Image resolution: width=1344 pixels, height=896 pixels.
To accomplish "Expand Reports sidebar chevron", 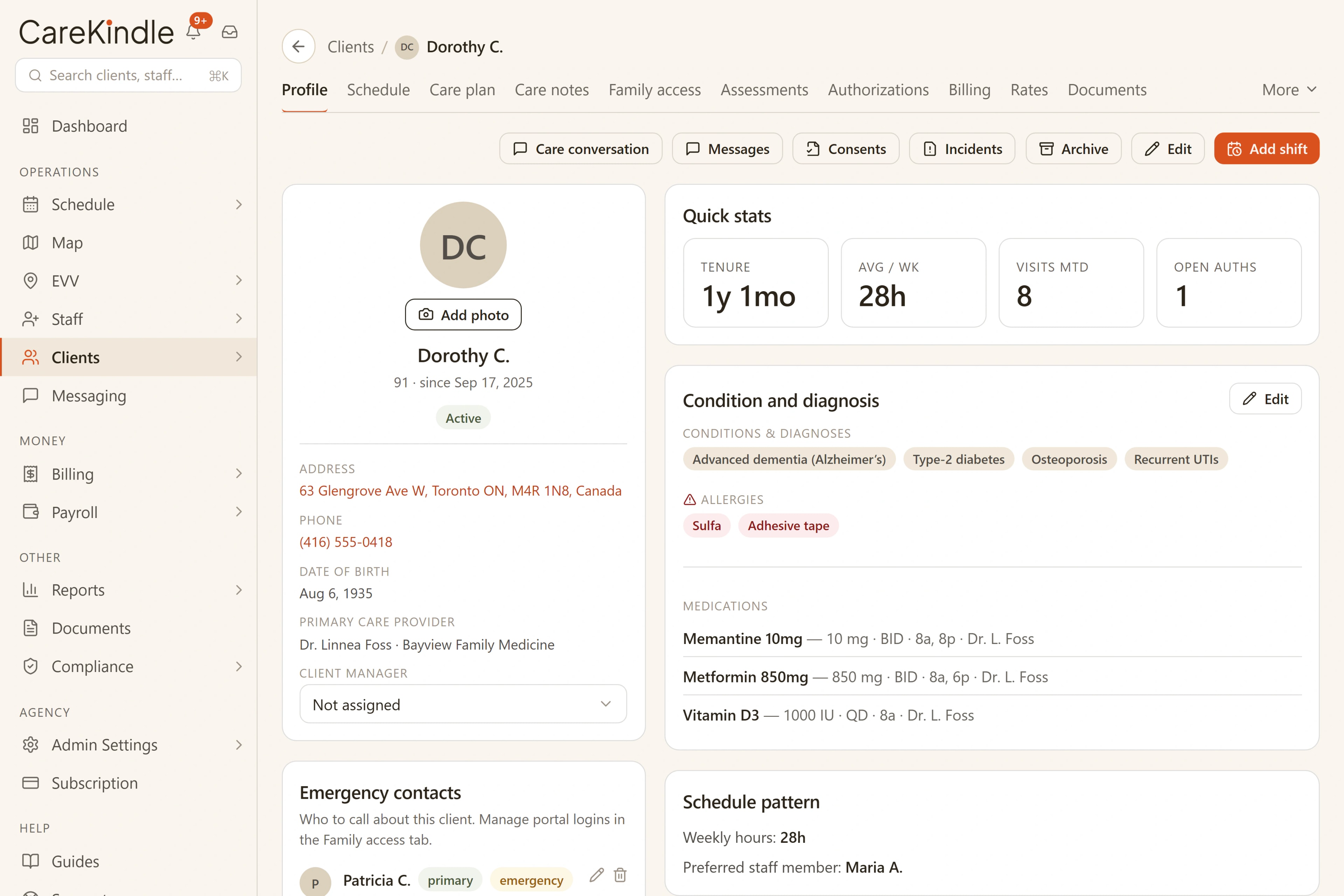I will 239,590.
